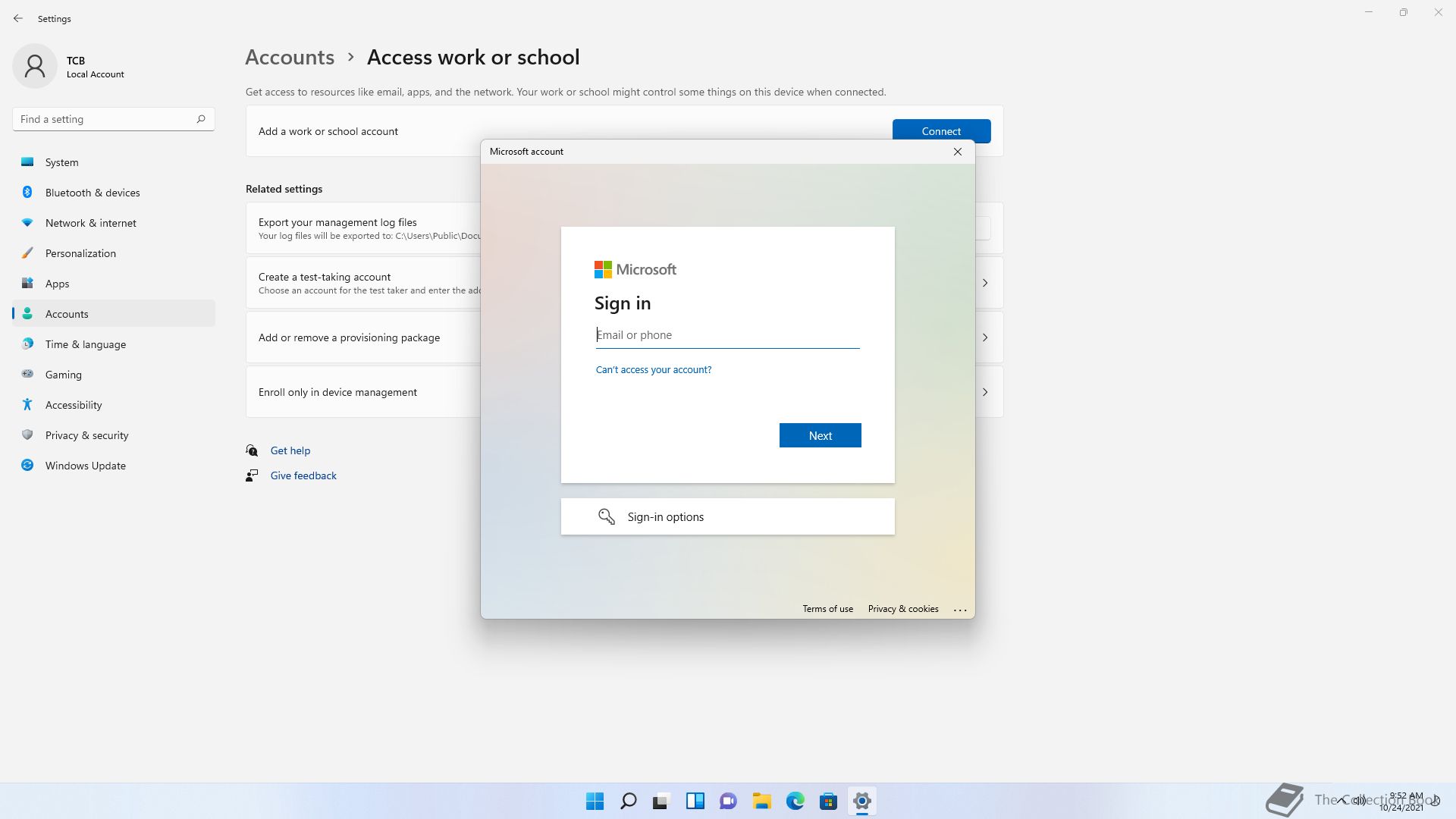Click the Accessibility figure icon
The image size is (1456, 819).
click(27, 404)
